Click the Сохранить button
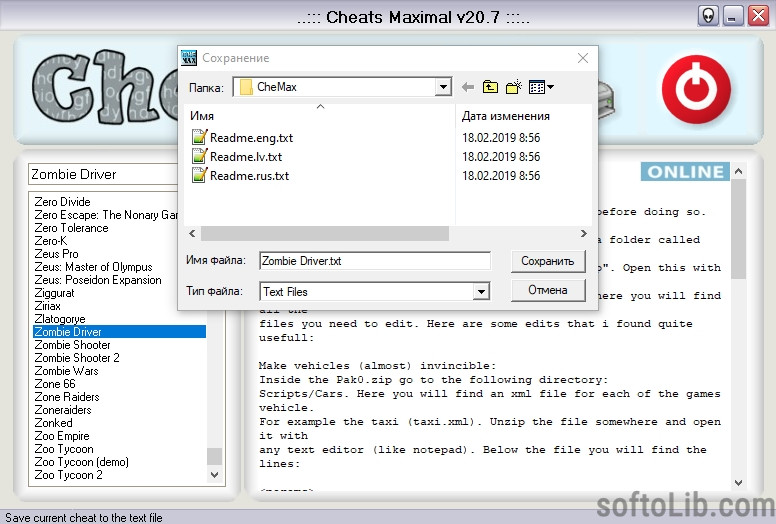 (x=548, y=261)
